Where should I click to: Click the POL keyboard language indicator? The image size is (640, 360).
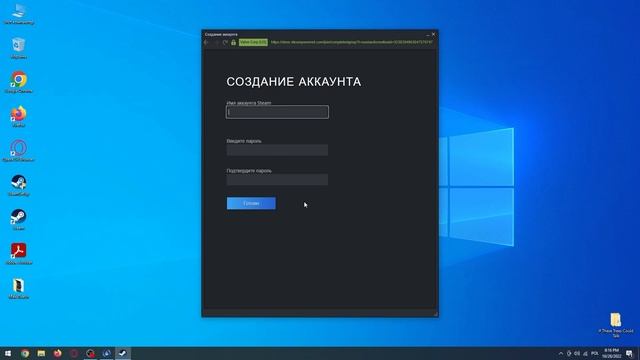(x=595, y=353)
